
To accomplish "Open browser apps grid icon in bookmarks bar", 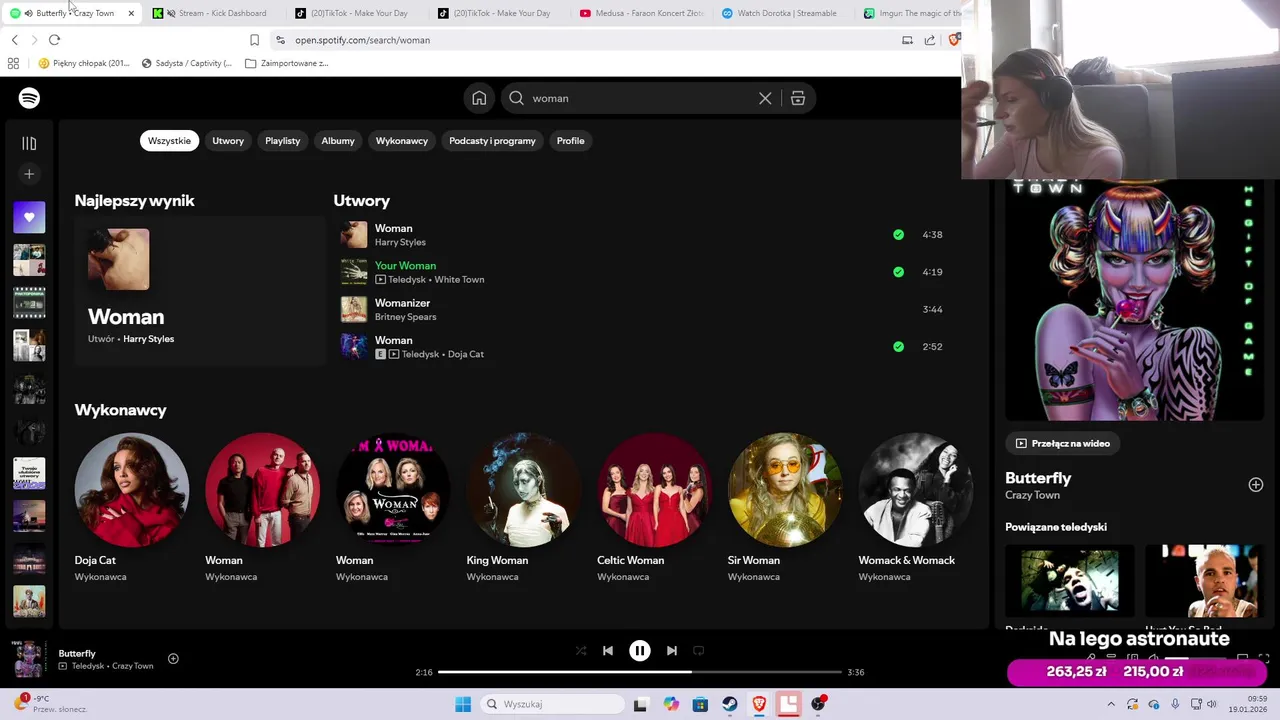I will (x=13, y=63).
